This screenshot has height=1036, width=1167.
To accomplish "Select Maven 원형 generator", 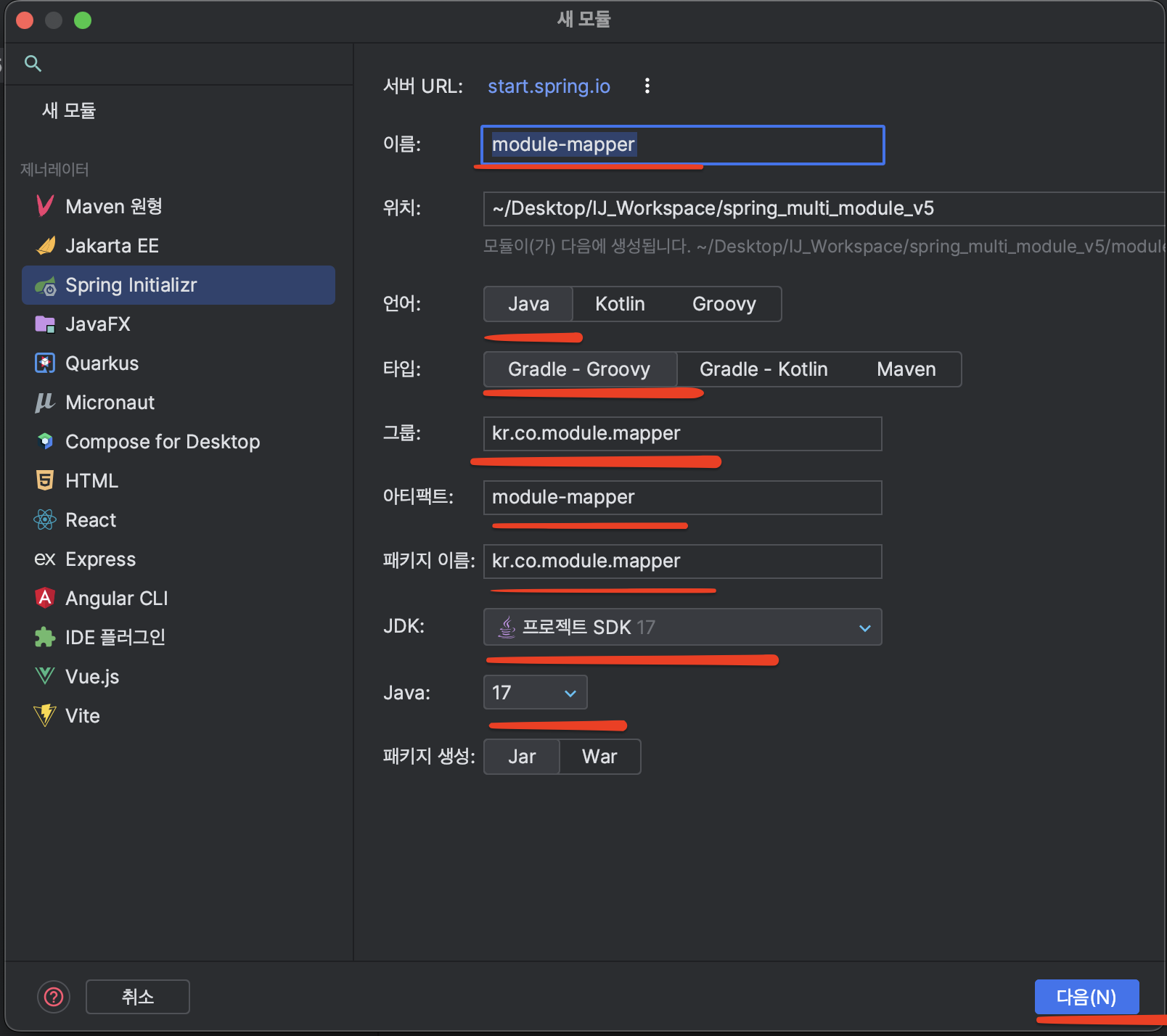I will pyautogui.click(x=179, y=206).
